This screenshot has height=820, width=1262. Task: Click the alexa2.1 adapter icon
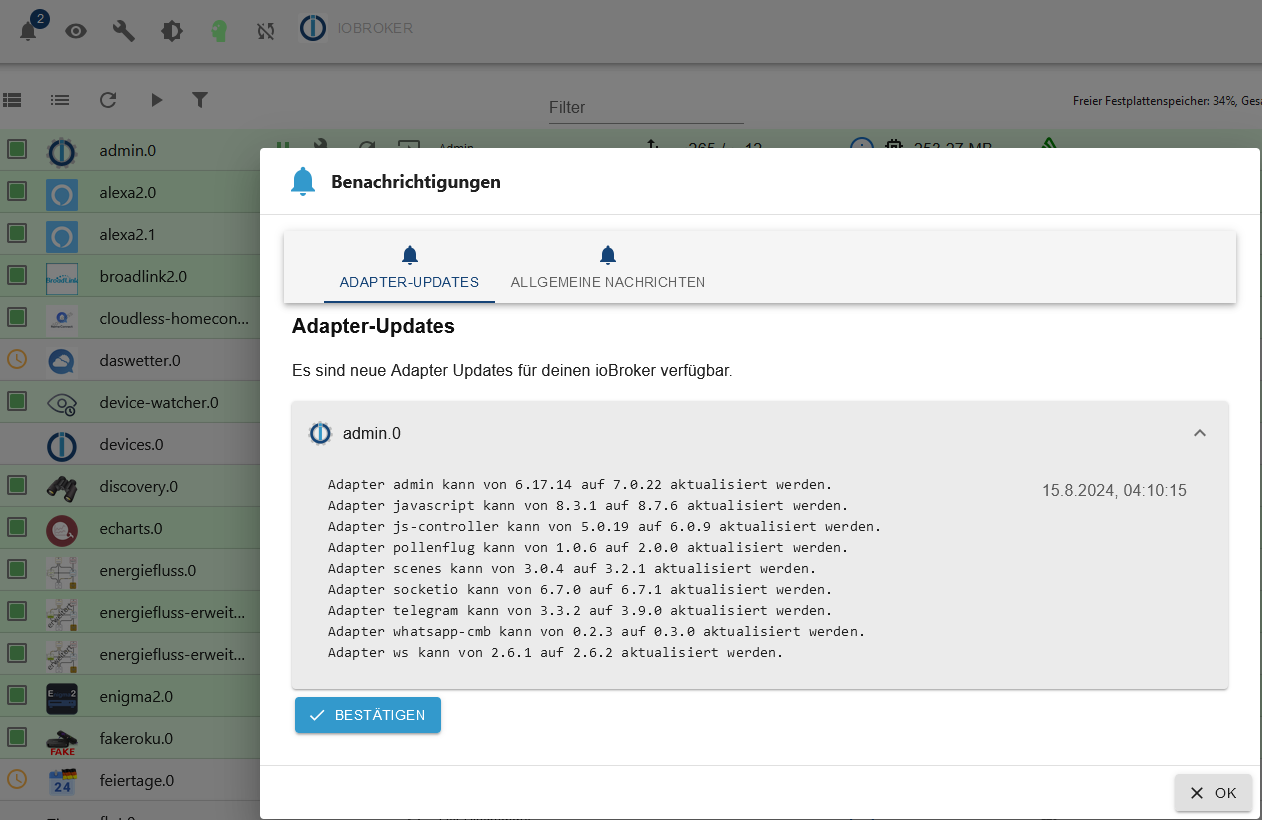click(62, 235)
